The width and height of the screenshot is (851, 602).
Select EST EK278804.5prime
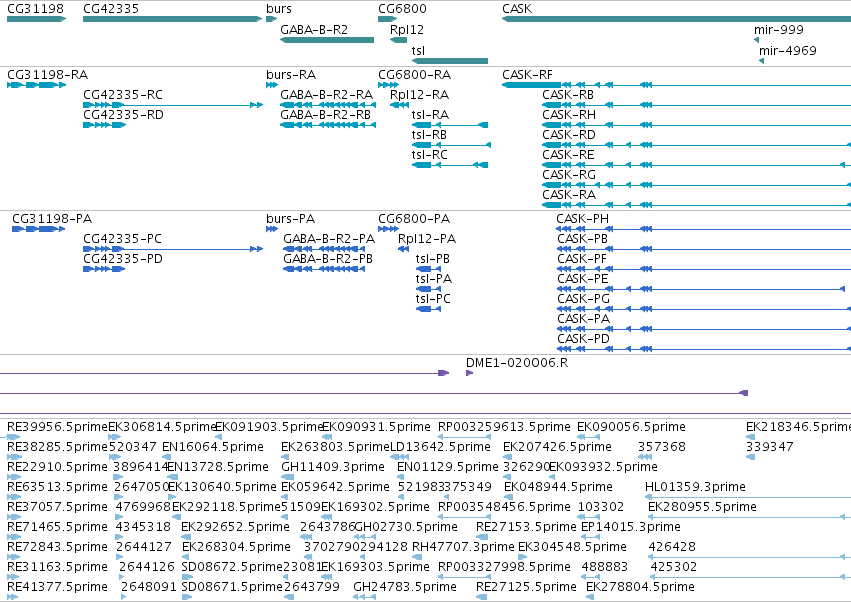click(x=640, y=587)
